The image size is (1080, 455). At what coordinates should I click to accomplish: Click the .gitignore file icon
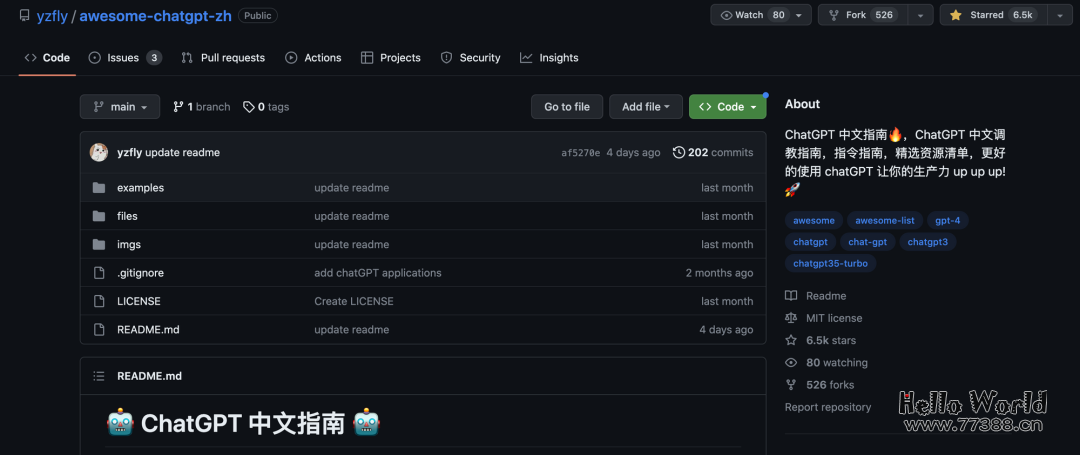99,273
